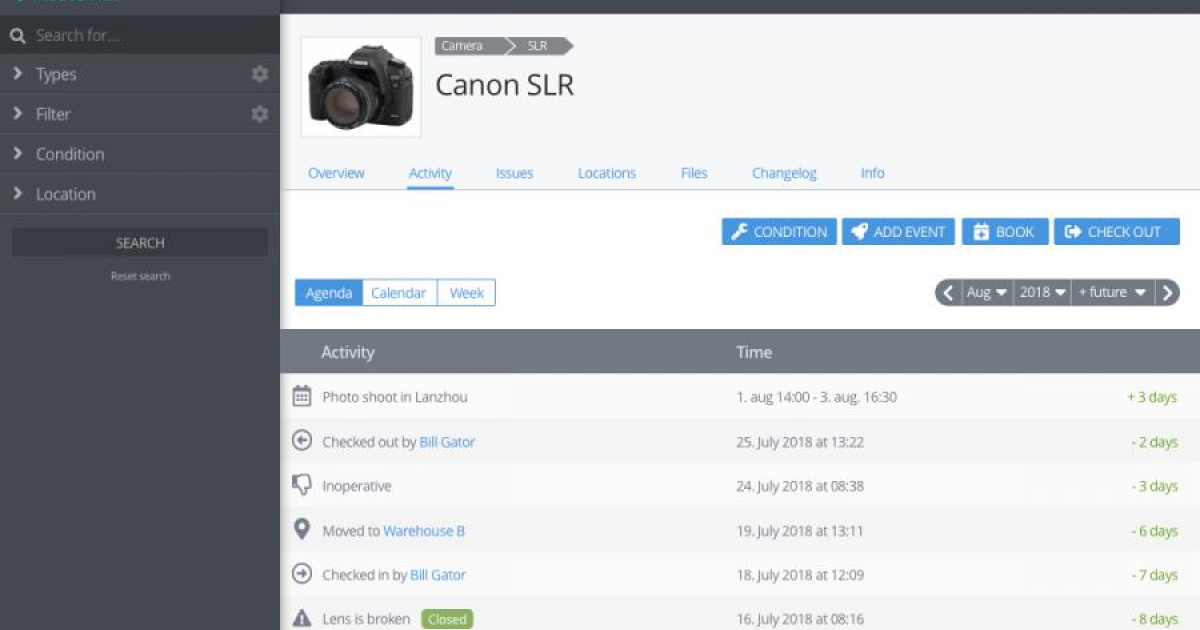Switch to the Changelog tab

tap(783, 173)
